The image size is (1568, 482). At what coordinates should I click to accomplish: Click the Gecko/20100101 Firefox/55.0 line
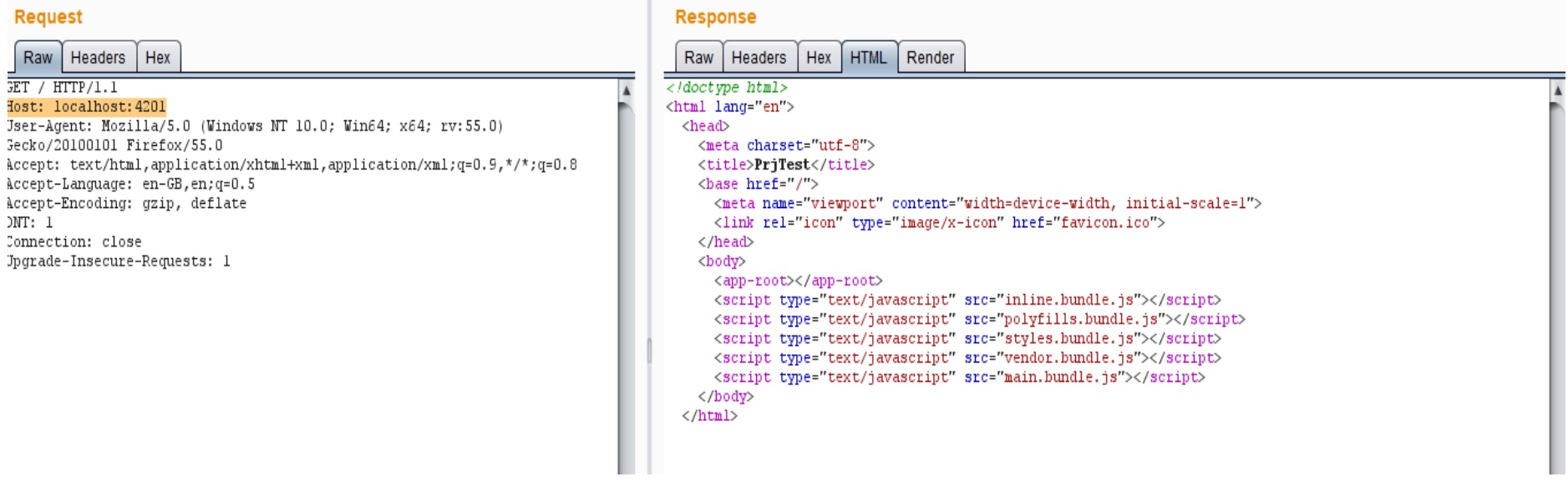pyautogui.click(x=114, y=145)
